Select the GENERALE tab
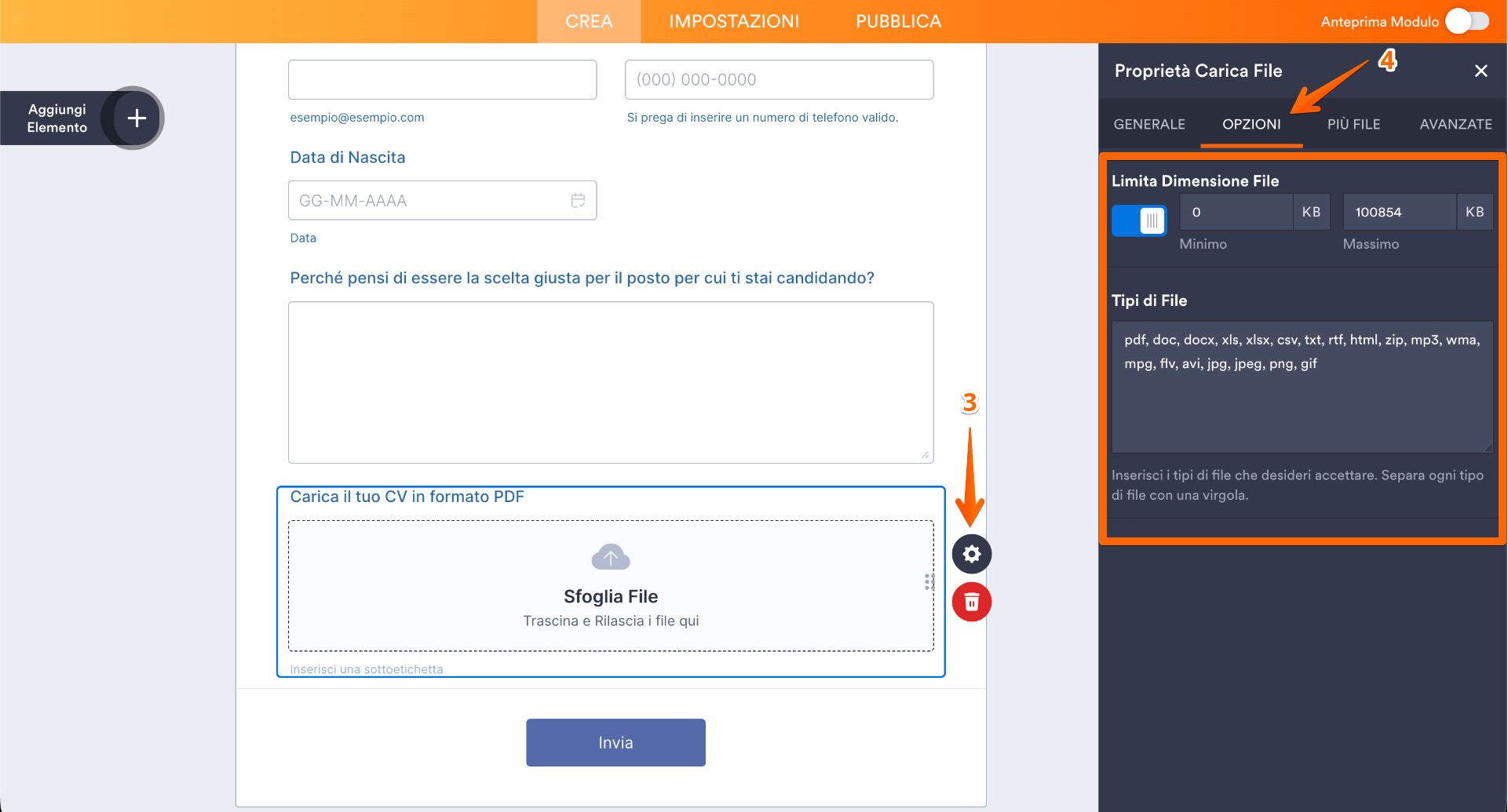Screen dimensions: 1508x812 click(1148, 124)
